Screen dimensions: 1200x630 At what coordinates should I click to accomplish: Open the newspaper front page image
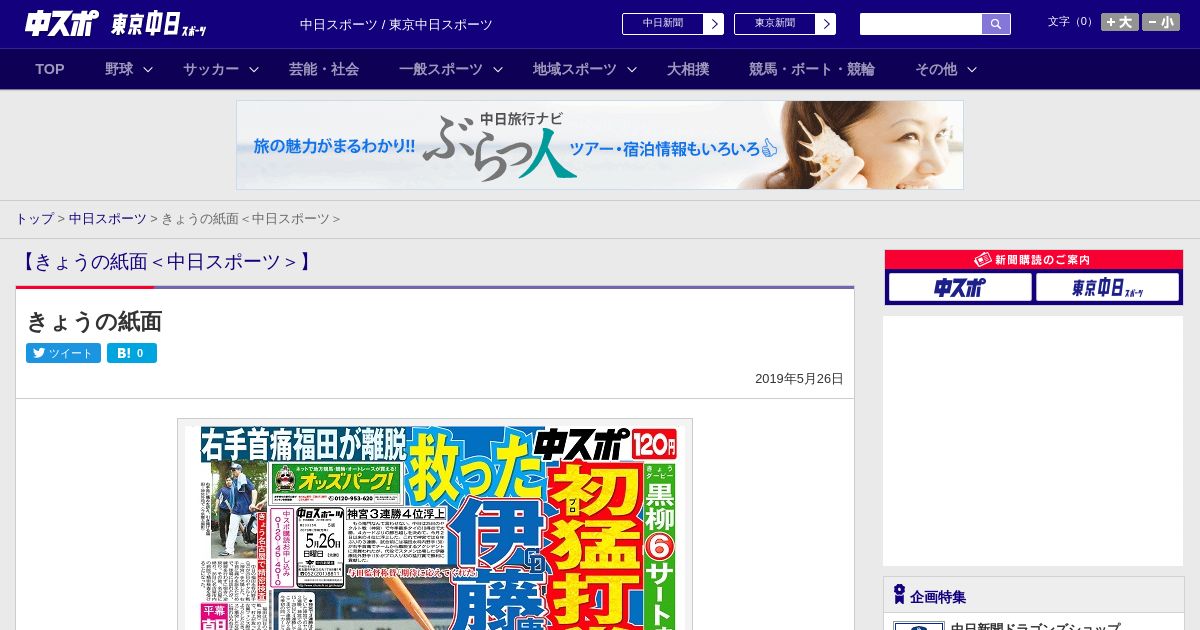tap(435, 525)
